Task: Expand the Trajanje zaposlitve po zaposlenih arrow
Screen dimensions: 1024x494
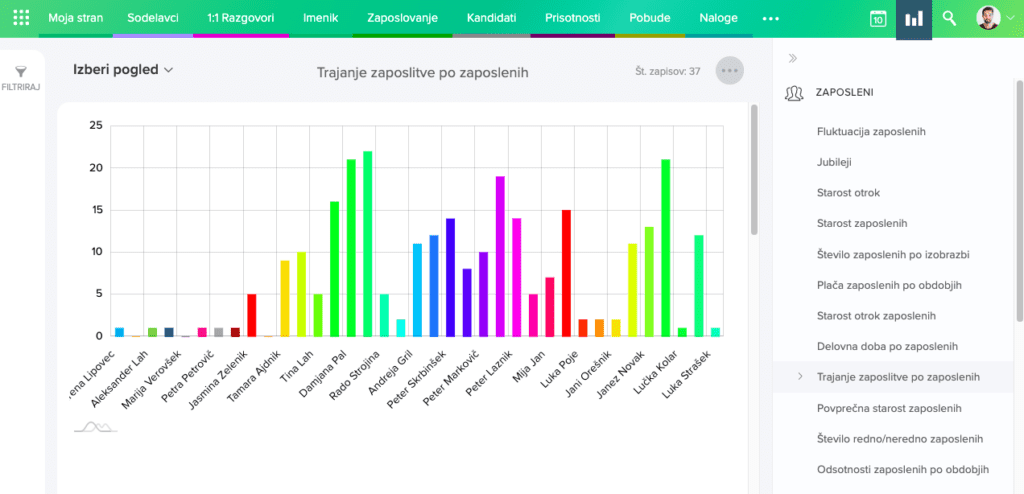Action: tap(799, 377)
